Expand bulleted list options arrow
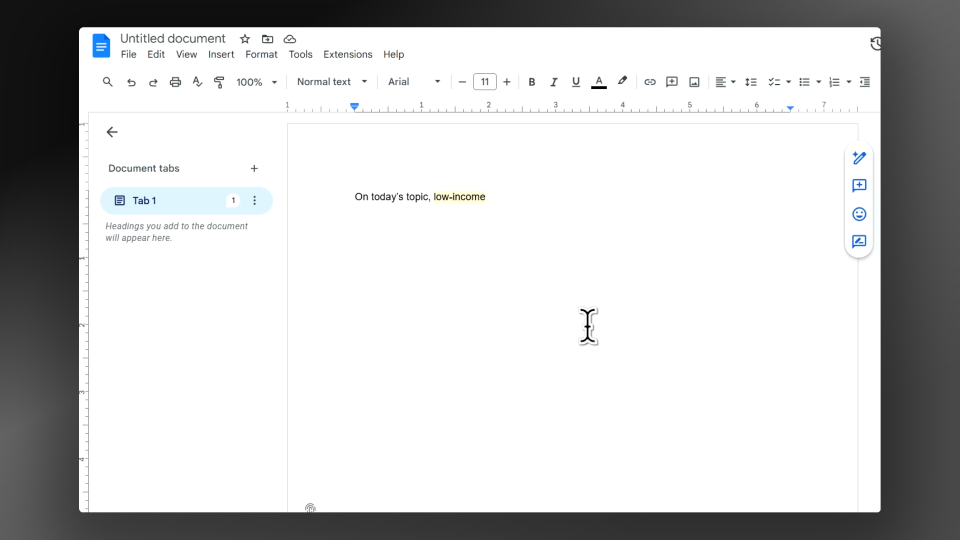The height and width of the screenshot is (540, 960). (x=819, y=82)
